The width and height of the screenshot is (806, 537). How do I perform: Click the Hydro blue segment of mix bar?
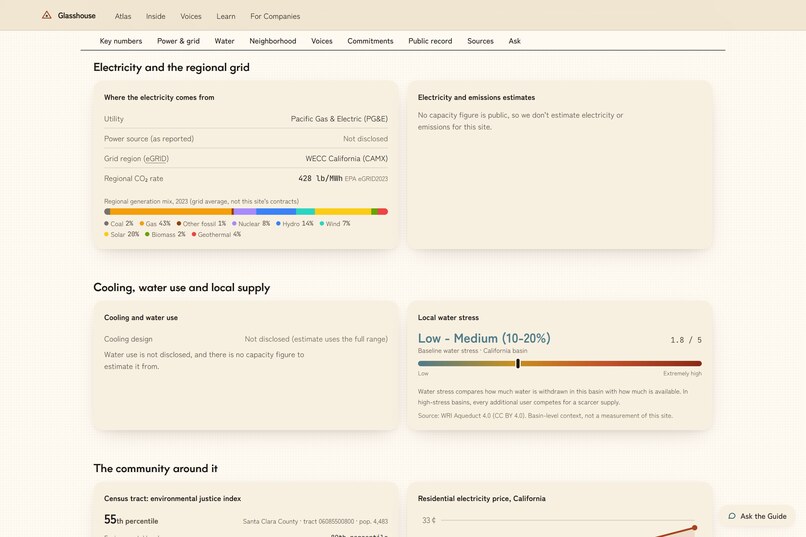tap(276, 212)
